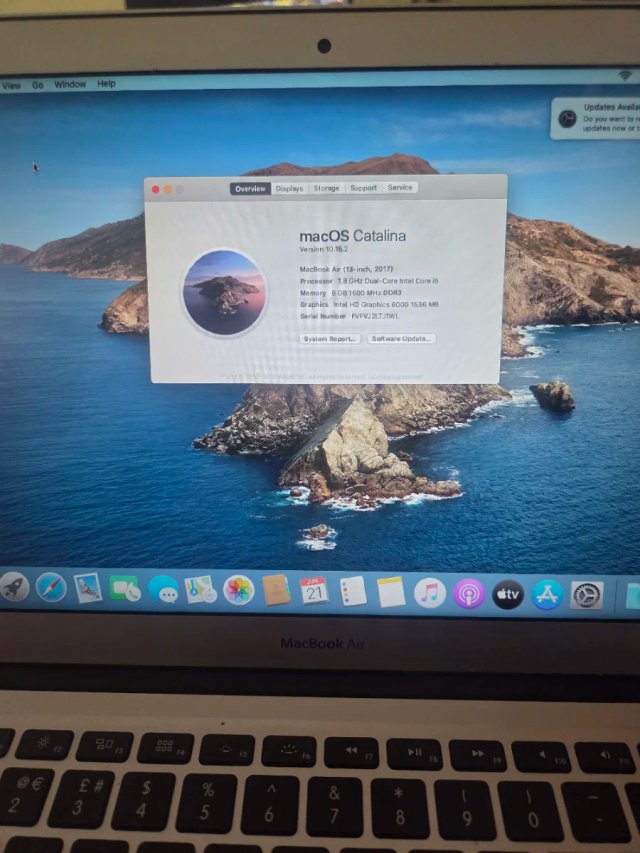Open the Help menu
The width and height of the screenshot is (640, 853).
(x=106, y=84)
